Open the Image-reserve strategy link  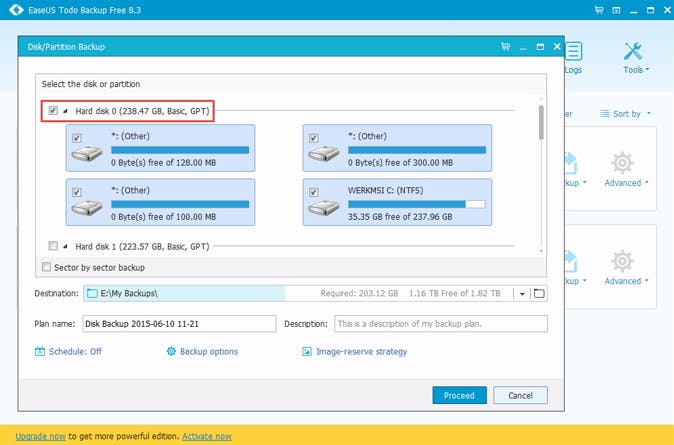362,351
